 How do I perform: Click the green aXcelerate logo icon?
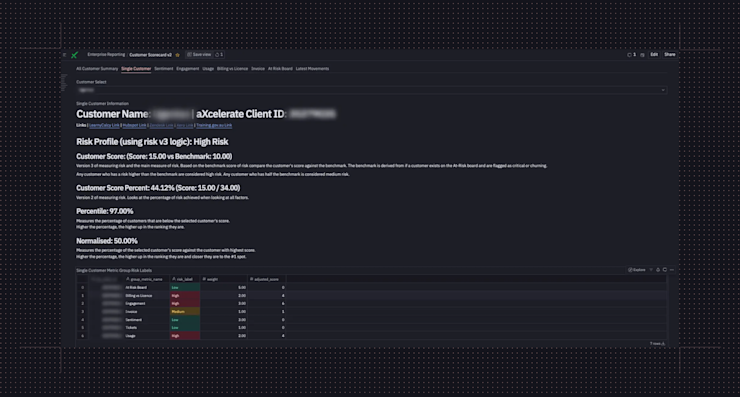pos(74,55)
